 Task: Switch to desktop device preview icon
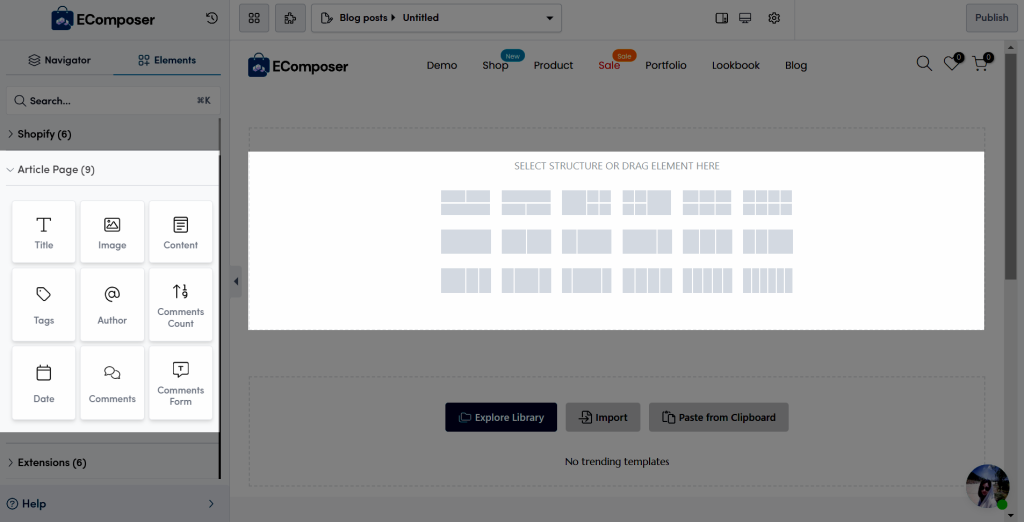[745, 18]
